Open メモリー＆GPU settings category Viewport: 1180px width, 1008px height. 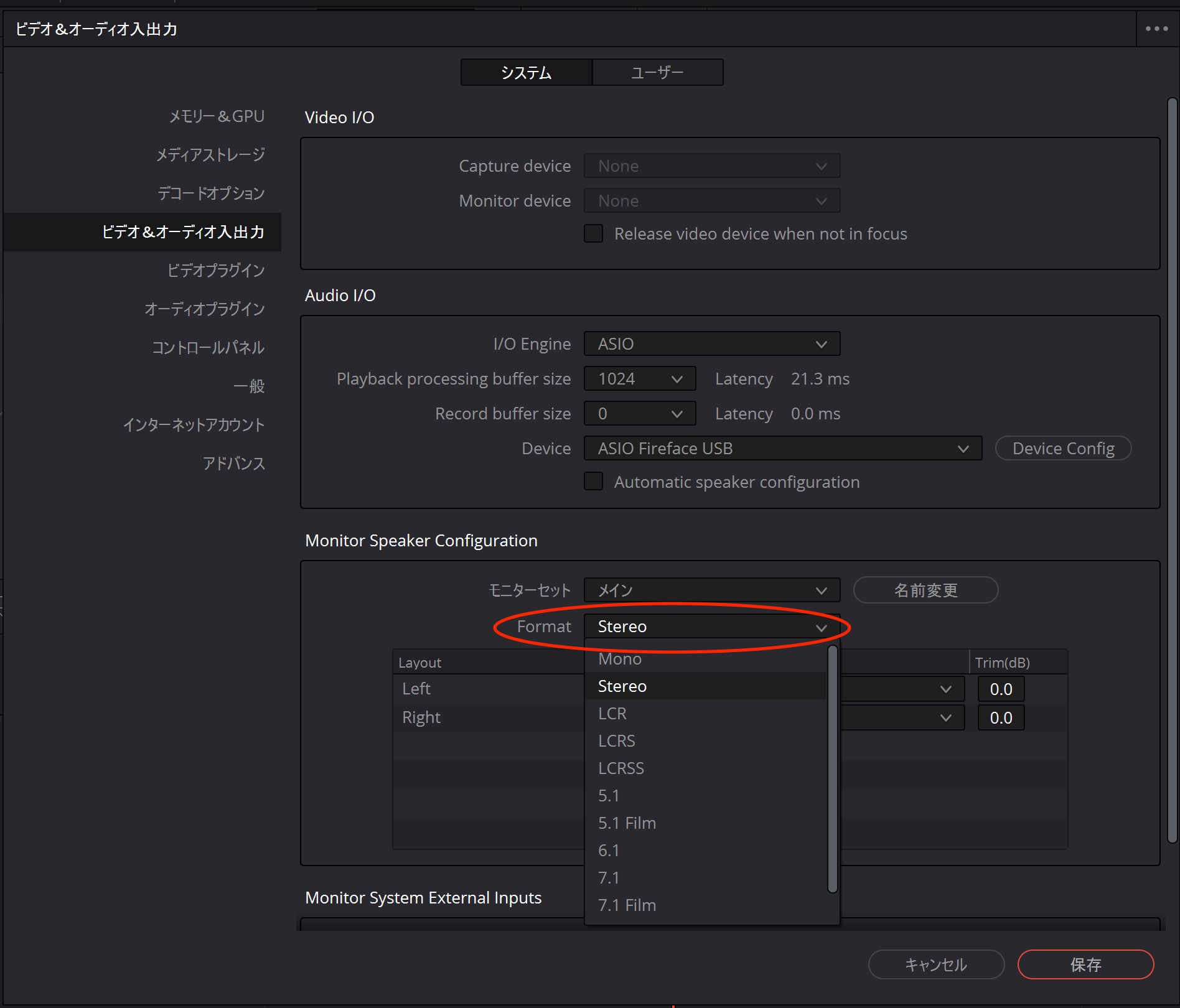click(x=217, y=116)
